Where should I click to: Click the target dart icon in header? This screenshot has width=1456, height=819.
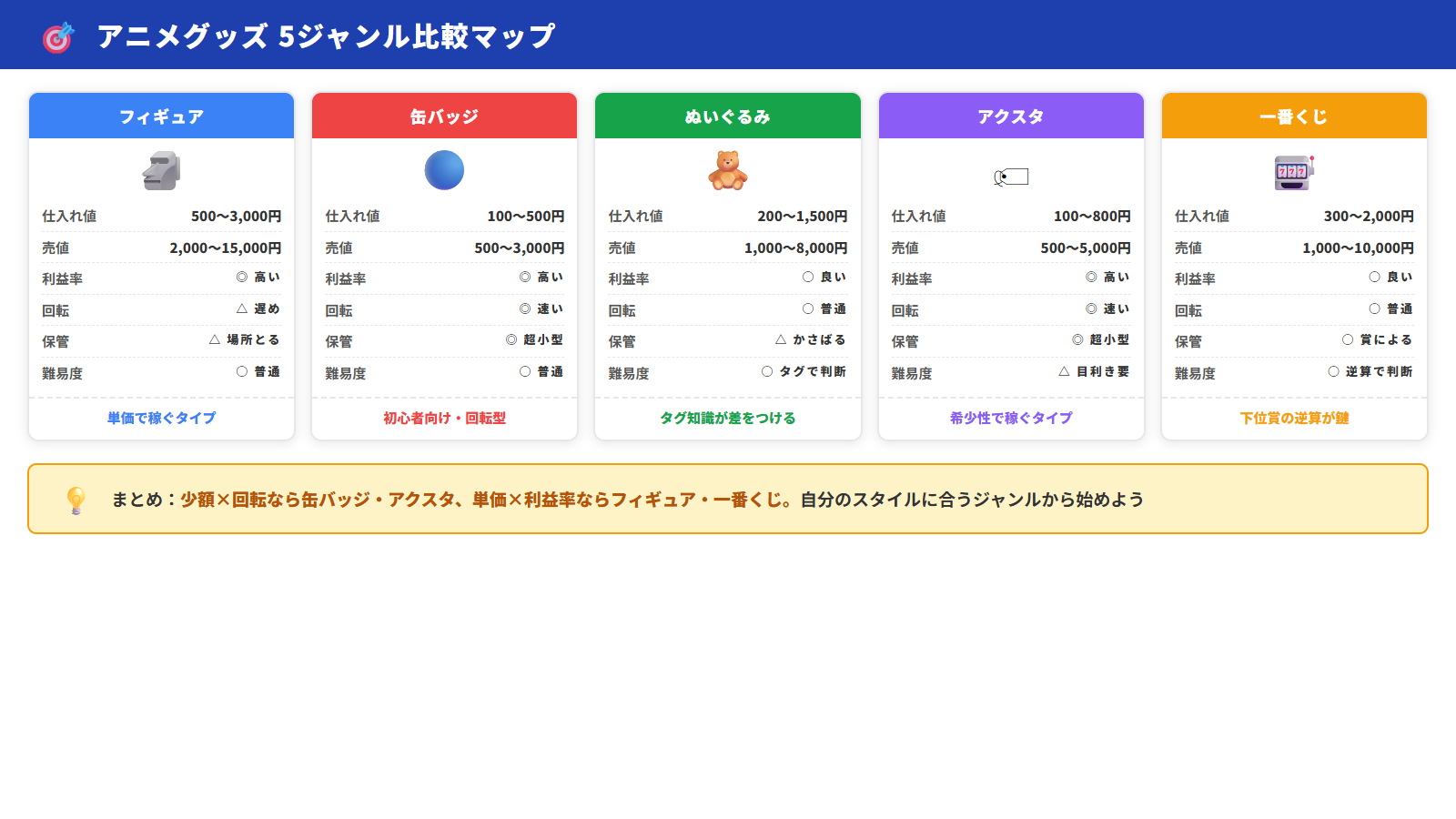pos(58,37)
